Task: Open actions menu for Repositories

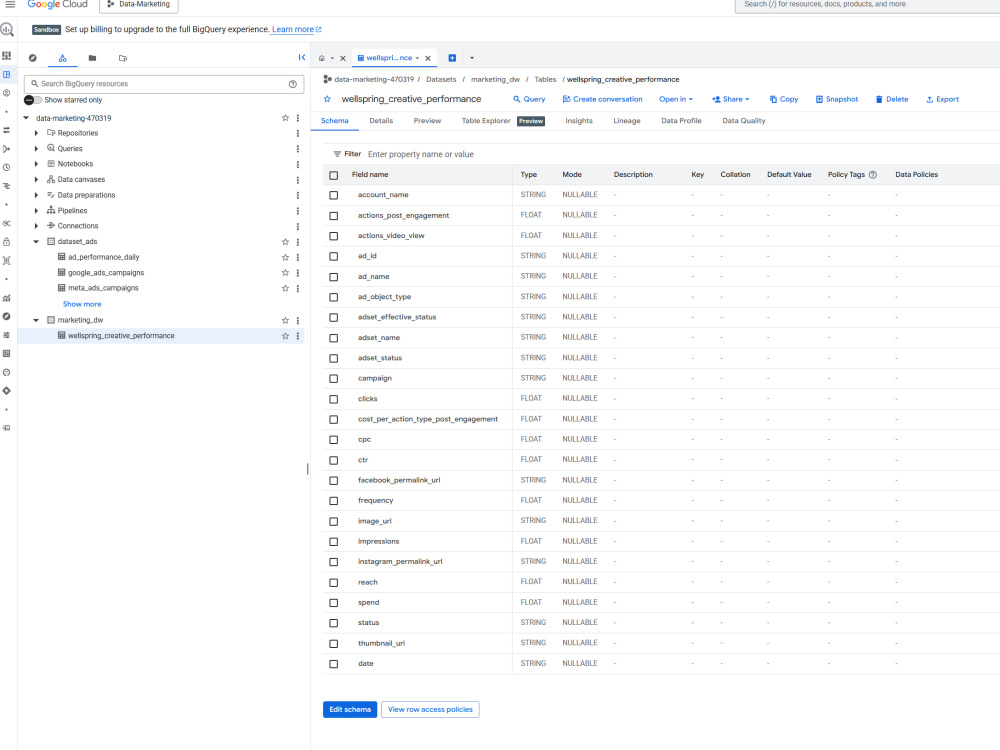Action: coord(298,133)
